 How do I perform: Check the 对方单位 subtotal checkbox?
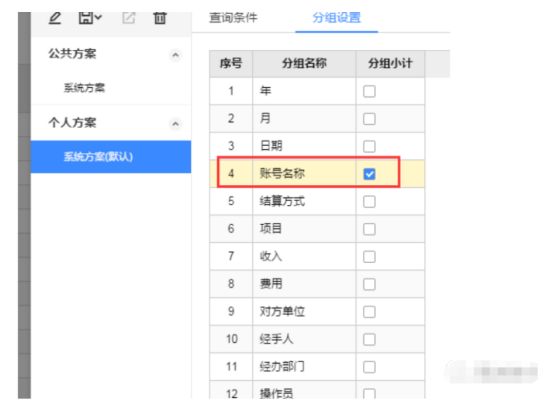(369, 312)
